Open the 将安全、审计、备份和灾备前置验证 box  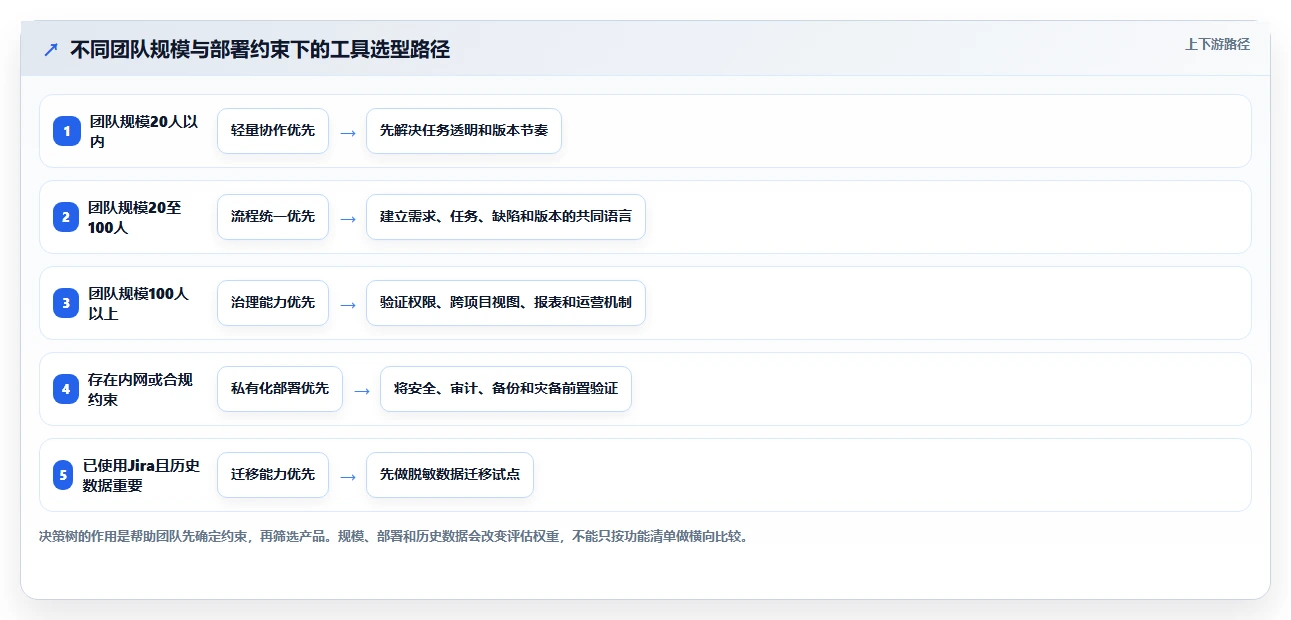[506, 389]
